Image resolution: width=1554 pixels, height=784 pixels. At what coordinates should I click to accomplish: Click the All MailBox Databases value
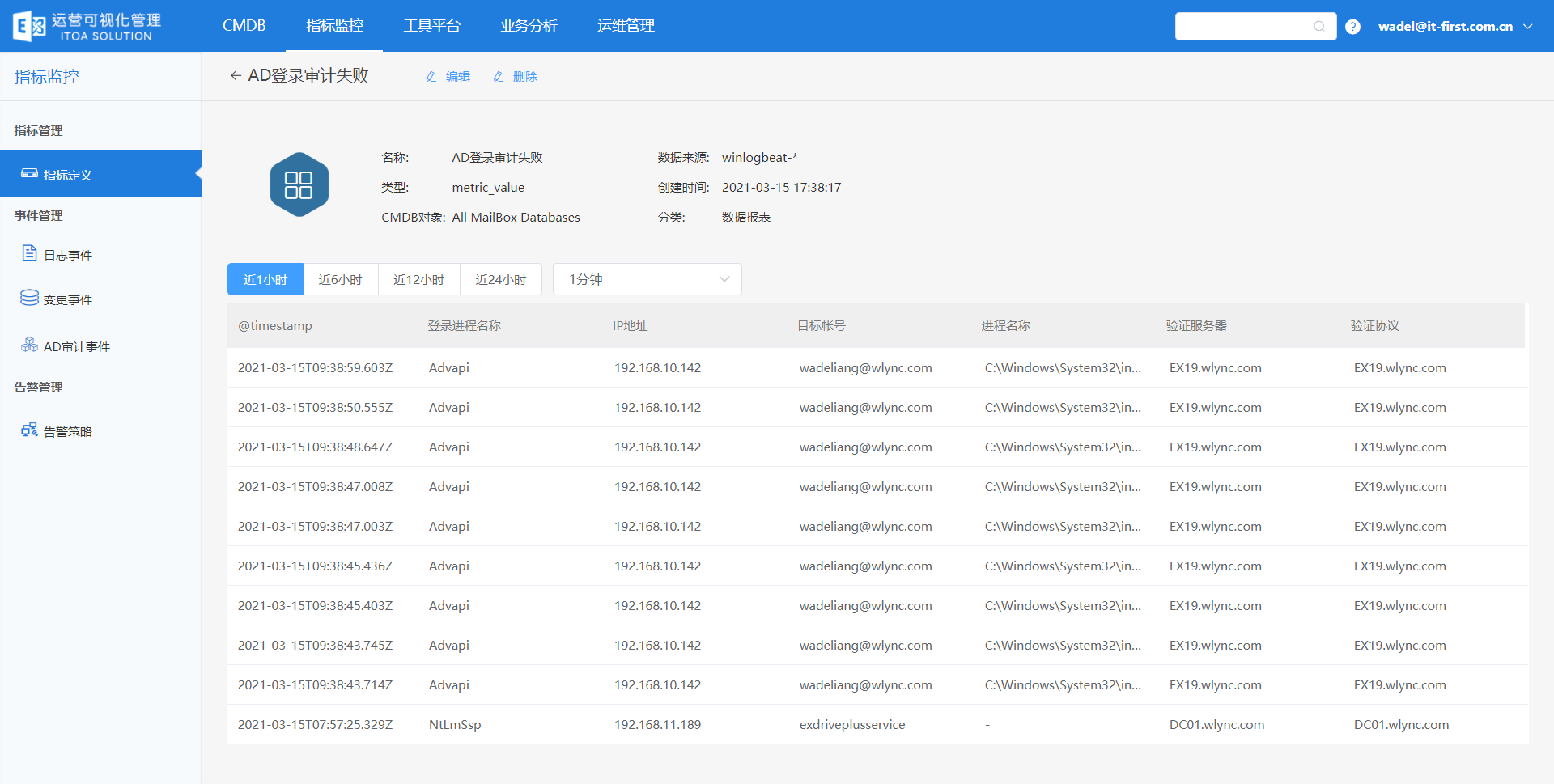(x=516, y=217)
